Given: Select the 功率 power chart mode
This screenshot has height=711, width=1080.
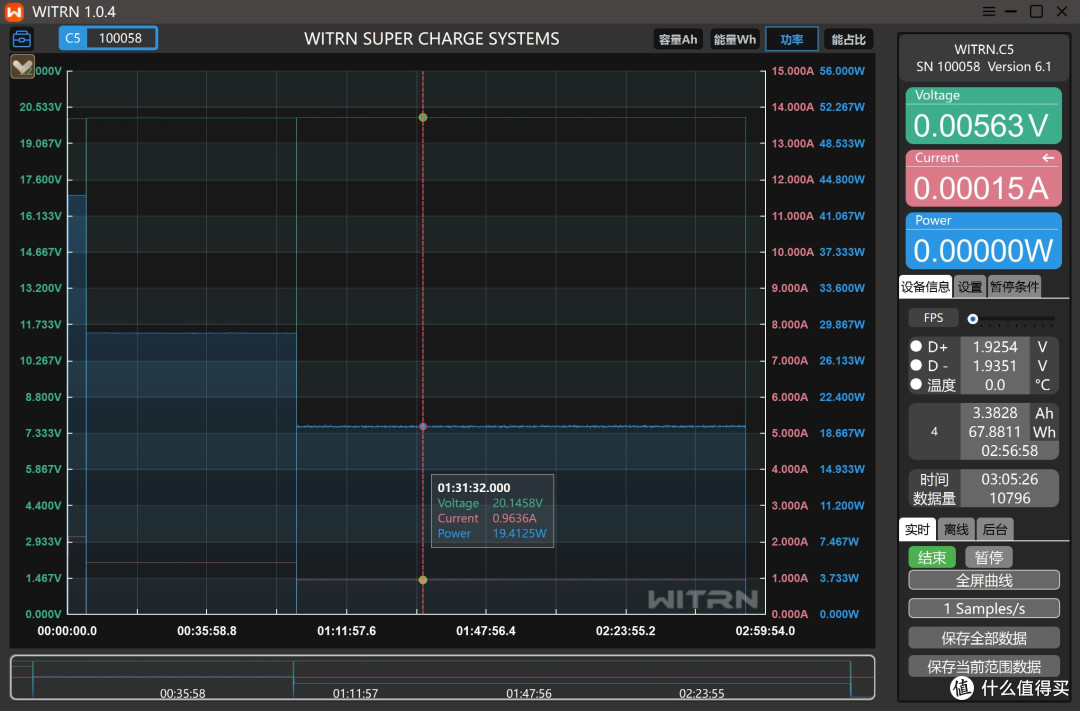Looking at the screenshot, I should click(791, 39).
